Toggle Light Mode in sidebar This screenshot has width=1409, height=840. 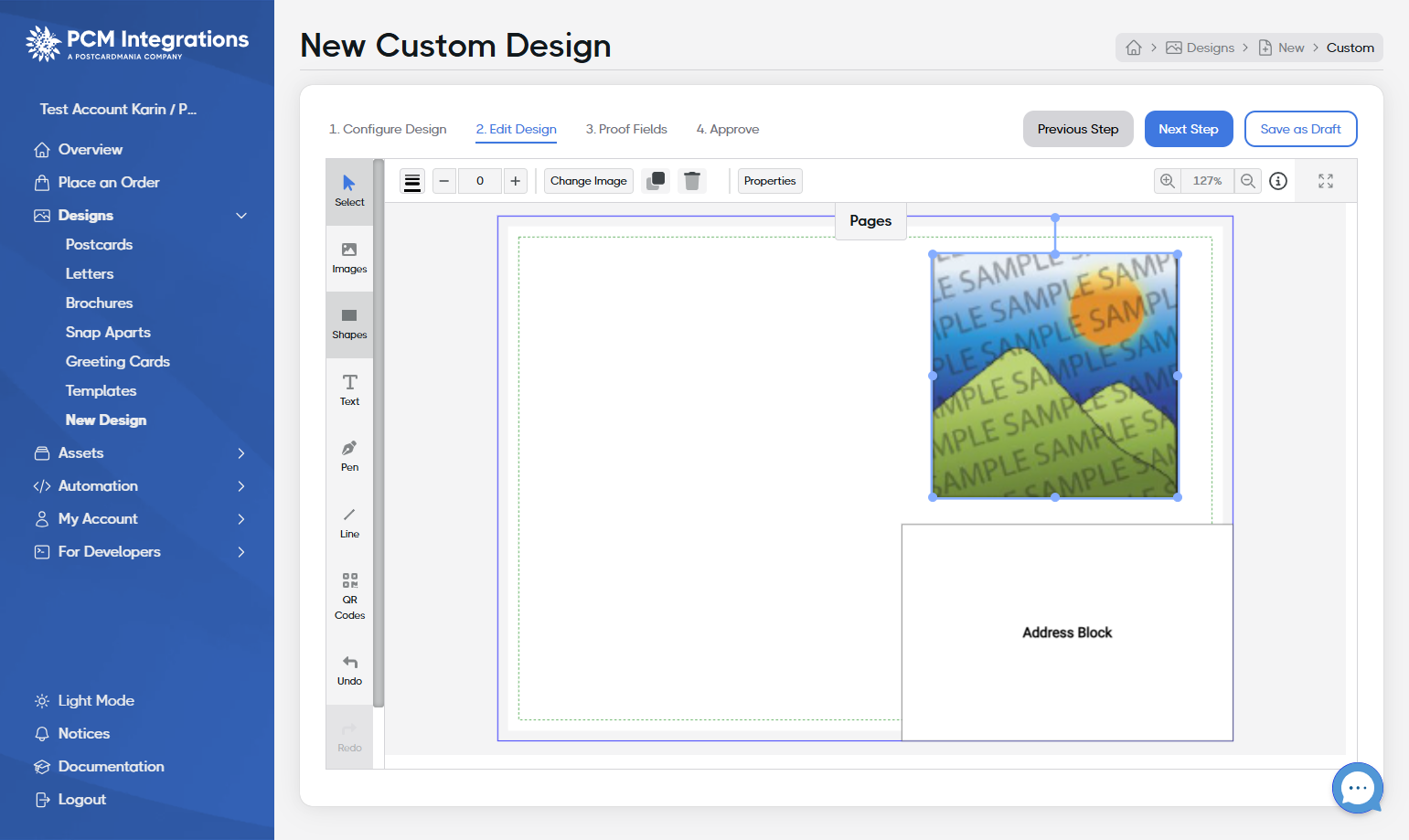point(85,701)
